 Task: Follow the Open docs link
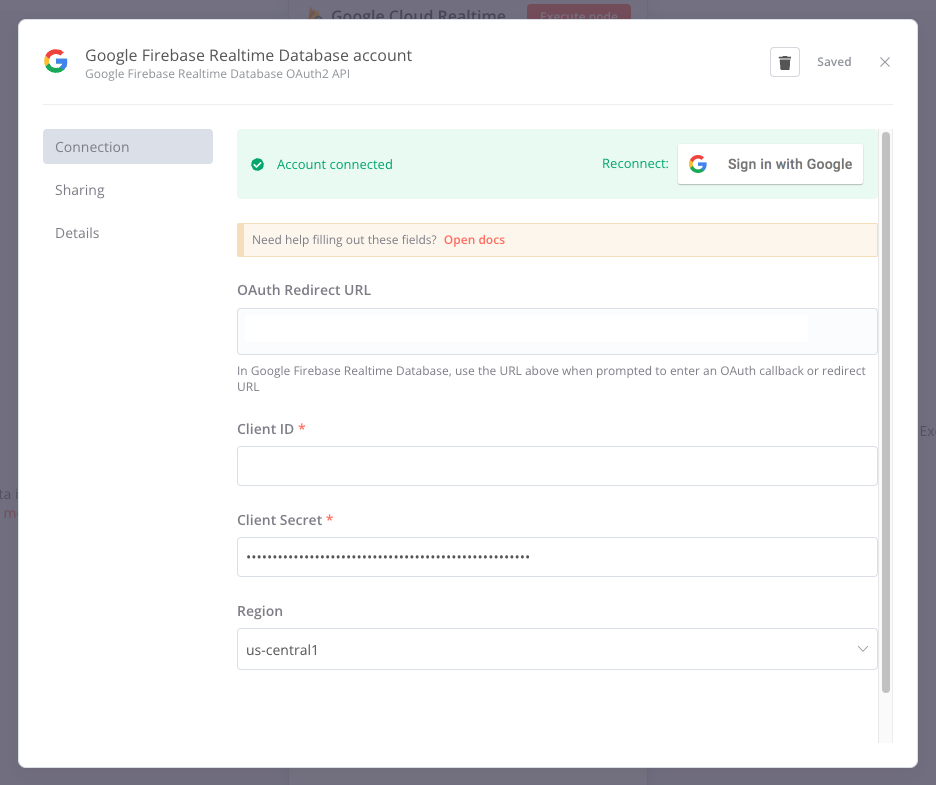click(474, 240)
